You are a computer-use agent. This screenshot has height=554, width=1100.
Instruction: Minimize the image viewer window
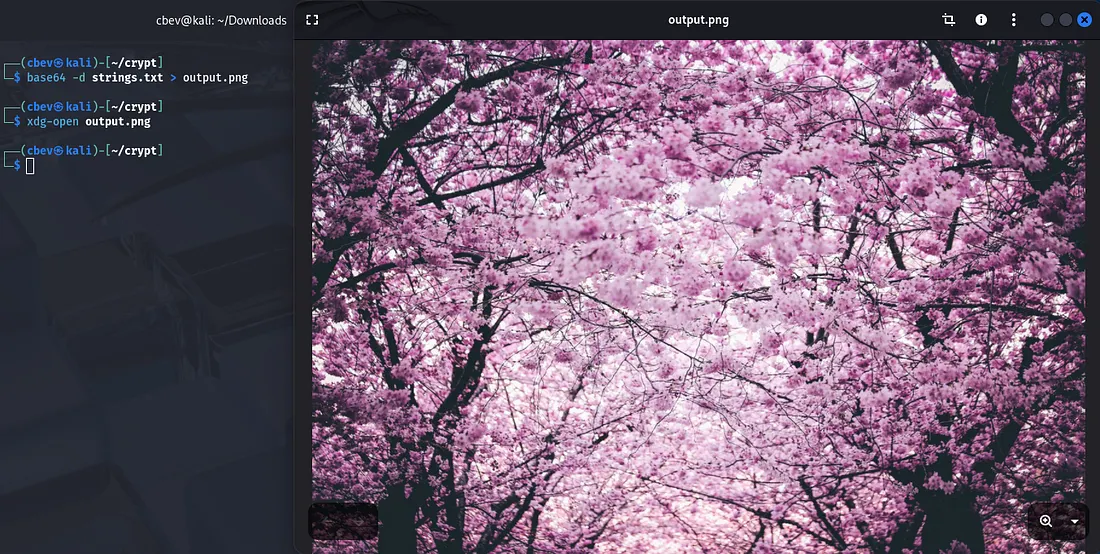click(1047, 20)
